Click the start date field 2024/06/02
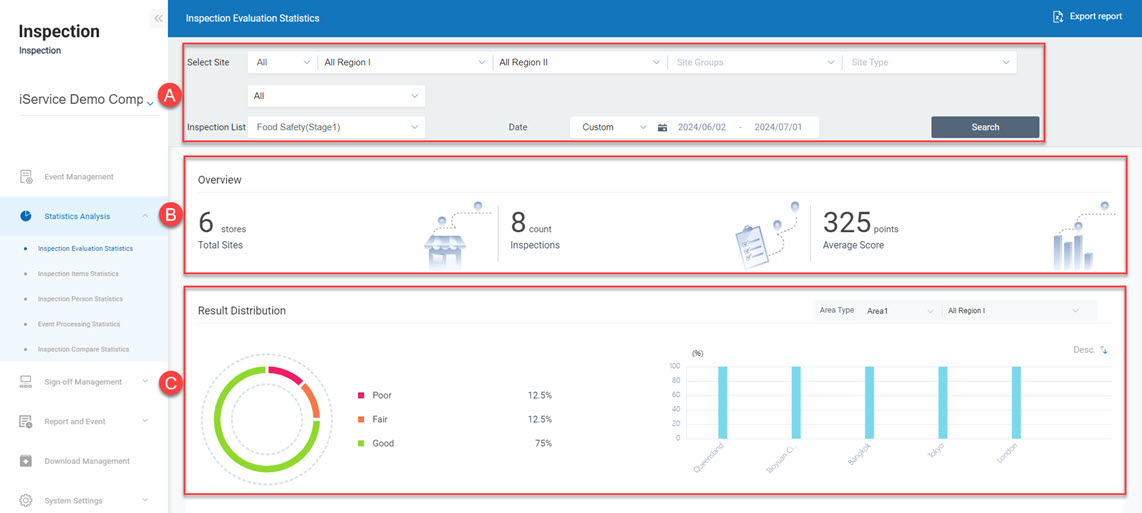1142x513 pixels. coord(702,128)
